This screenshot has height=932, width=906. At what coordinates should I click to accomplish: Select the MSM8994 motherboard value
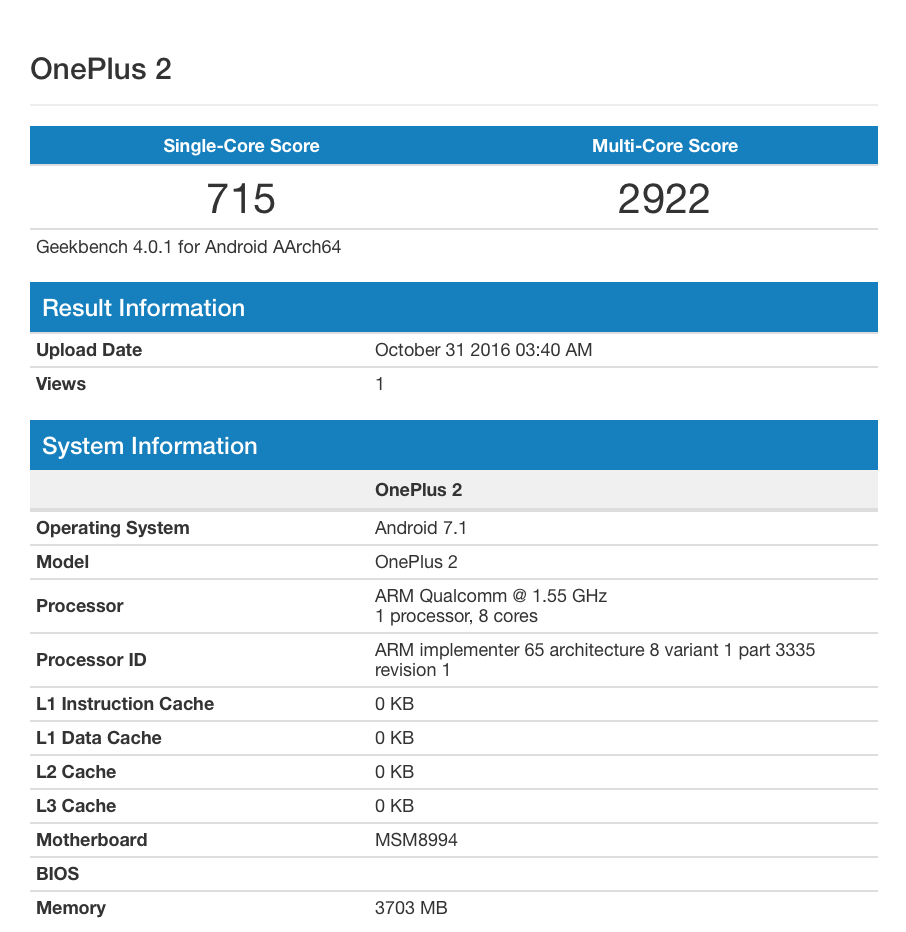click(x=416, y=840)
